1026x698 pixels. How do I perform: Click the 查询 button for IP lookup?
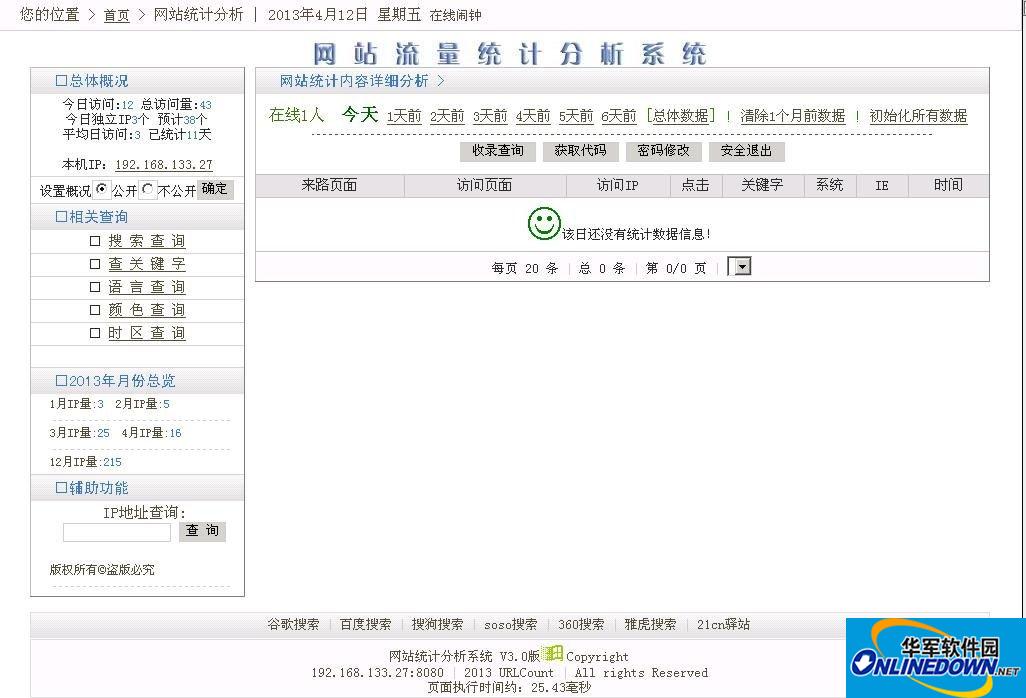(x=202, y=531)
